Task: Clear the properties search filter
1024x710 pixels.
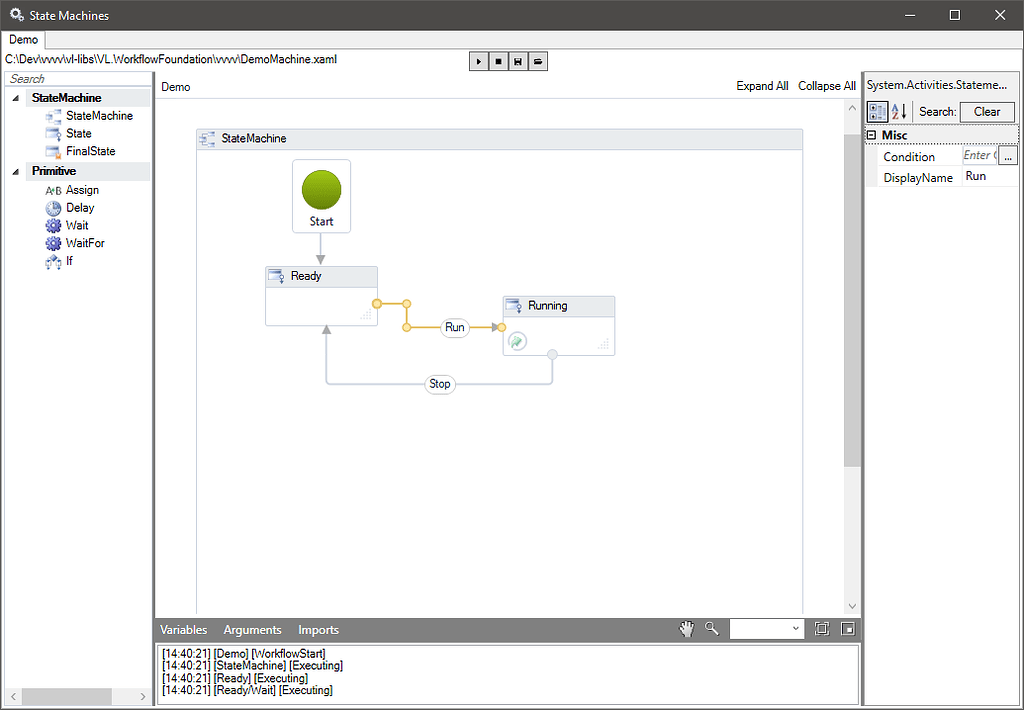Action: pos(987,111)
